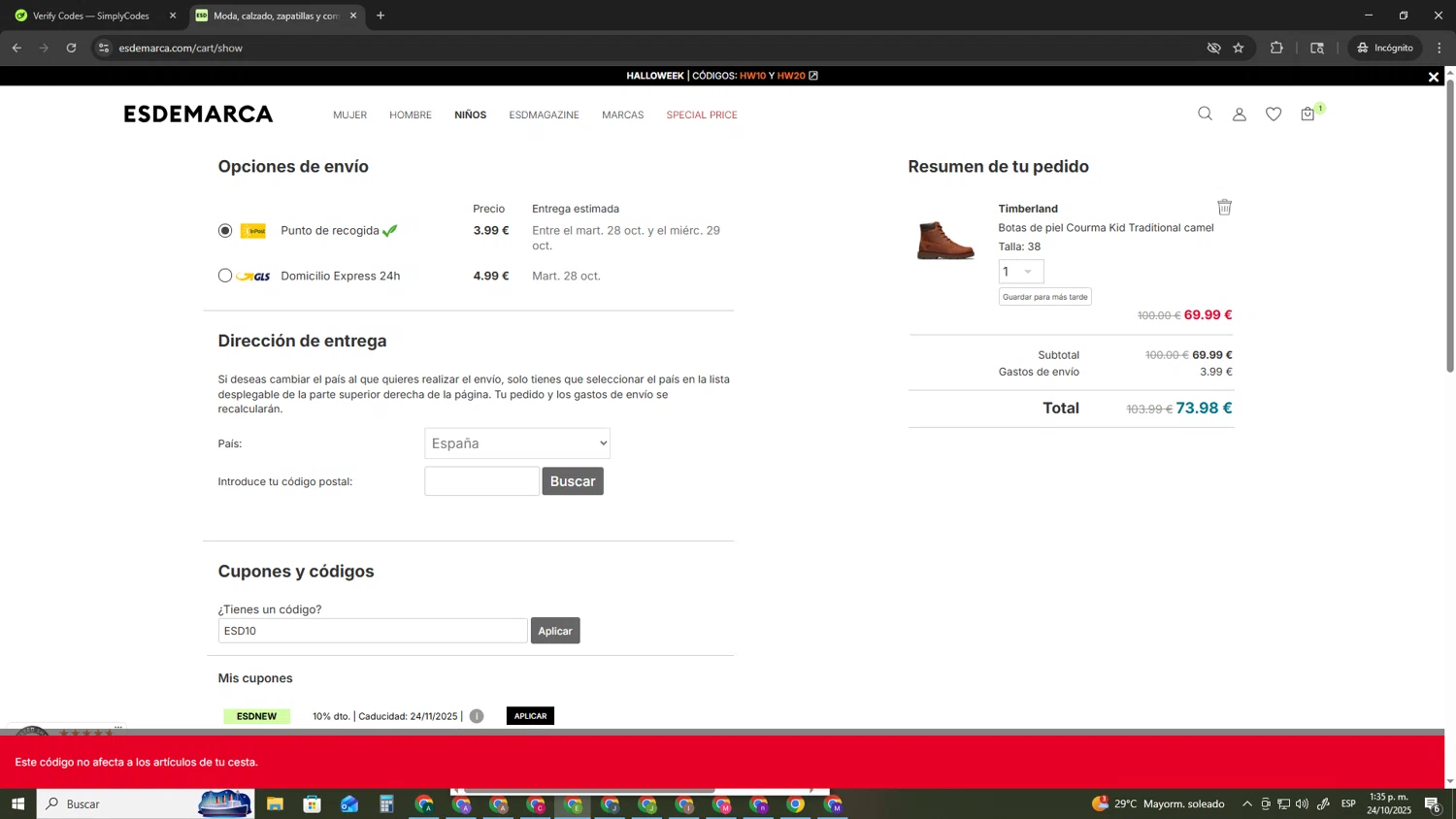Show hidden system tray icons
Viewport: 1456px width, 819px height.
pos(1247,803)
